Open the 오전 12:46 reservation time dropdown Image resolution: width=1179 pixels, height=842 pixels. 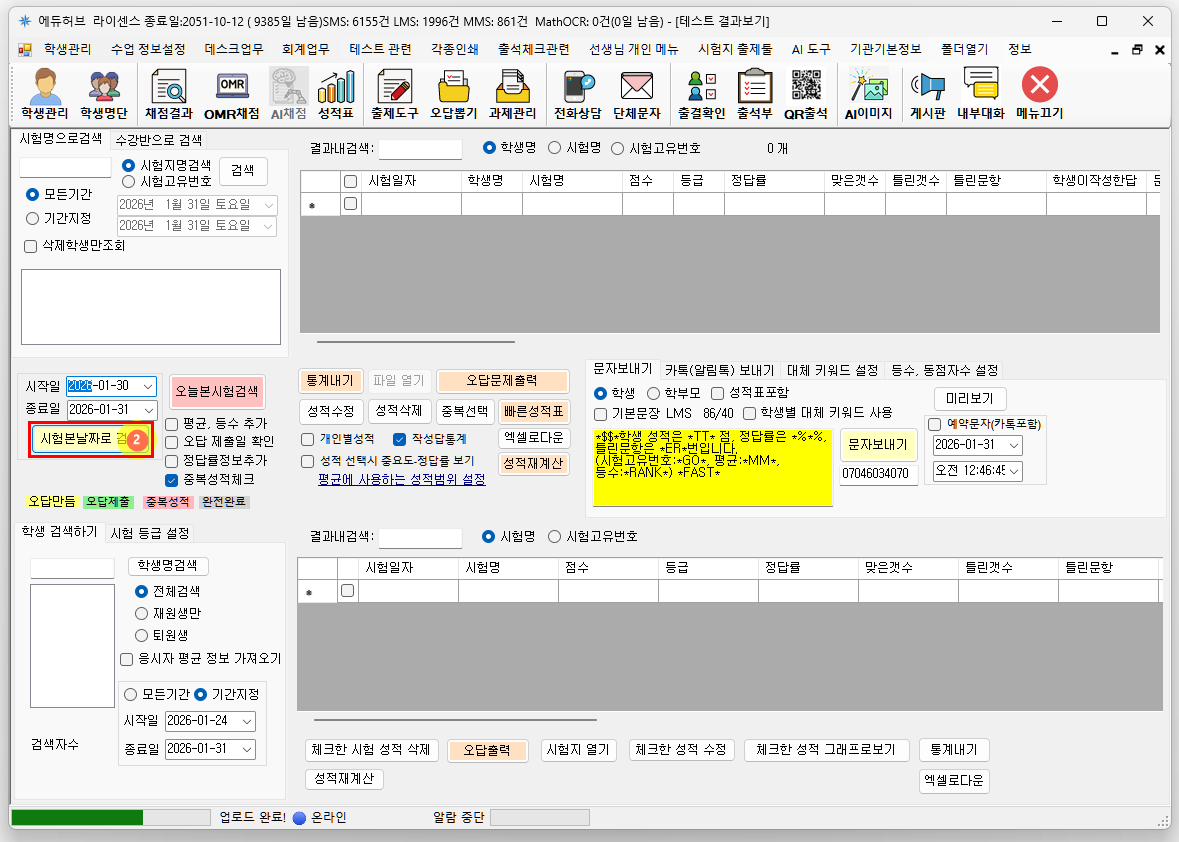pos(1014,471)
